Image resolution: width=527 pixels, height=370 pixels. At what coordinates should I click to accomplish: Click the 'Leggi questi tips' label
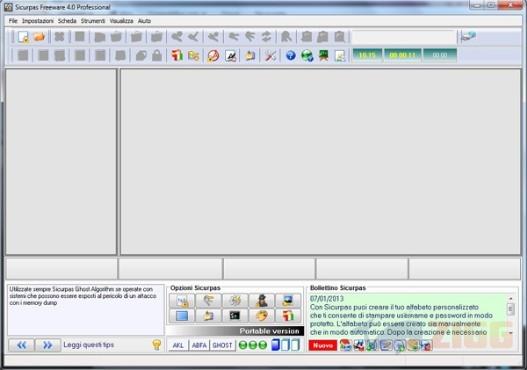[88, 345]
